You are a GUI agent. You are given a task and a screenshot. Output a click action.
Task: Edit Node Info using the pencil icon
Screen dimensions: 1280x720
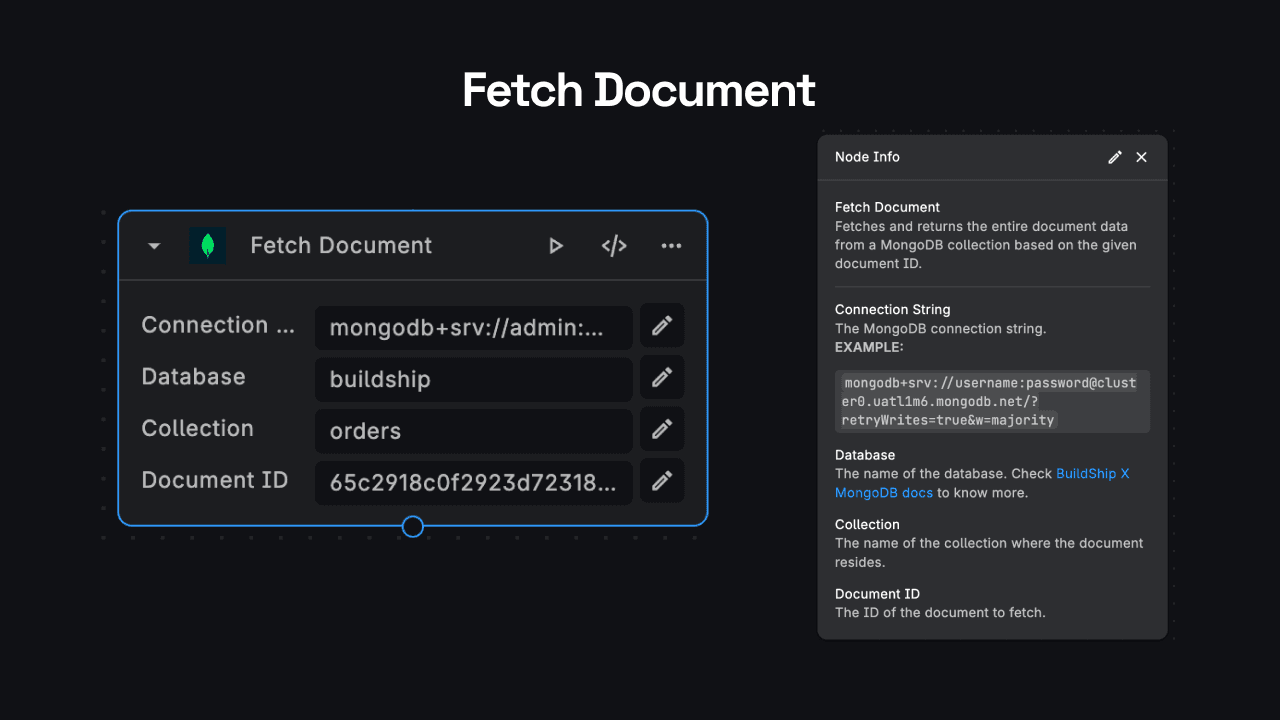[x=1115, y=157]
